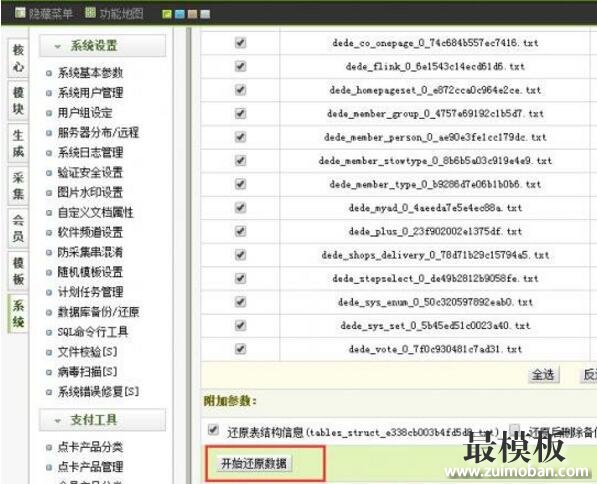Viewport: 597px width, 484px height.
Task: Open 用户组设定 menu item
Action: tap(85, 113)
